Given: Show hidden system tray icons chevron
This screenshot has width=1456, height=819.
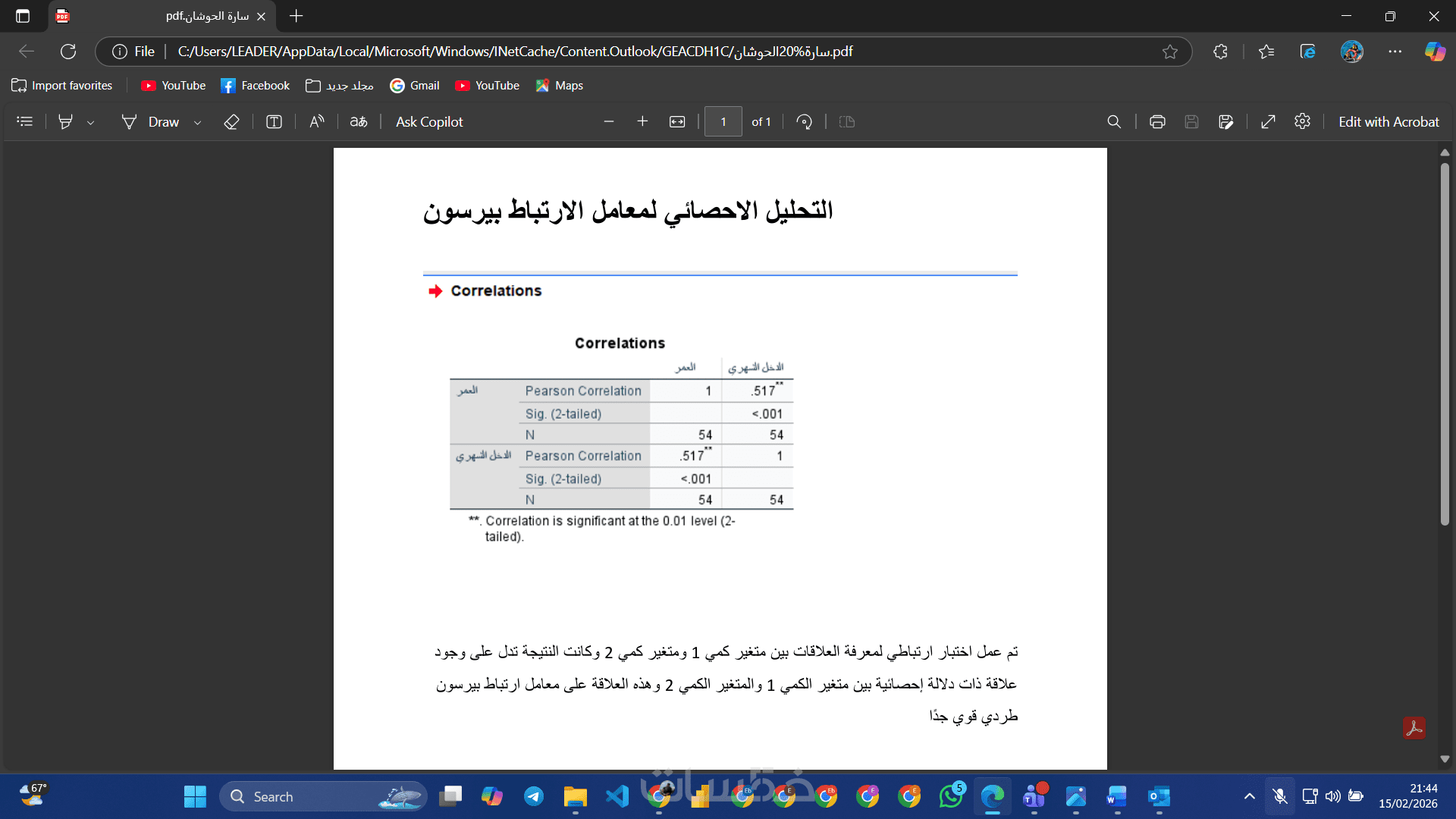Looking at the screenshot, I should click(x=1249, y=796).
